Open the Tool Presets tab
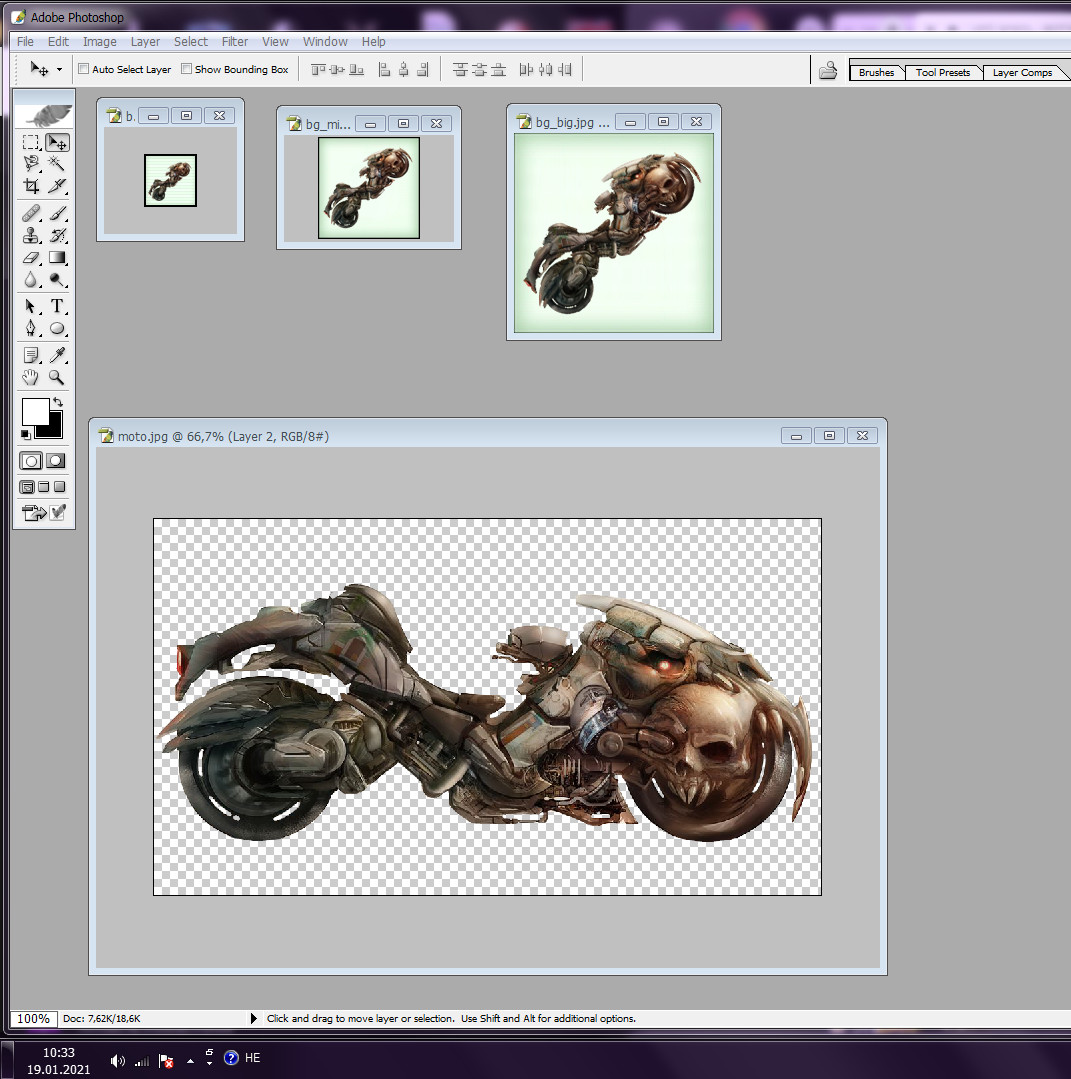The image size is (1071, 1079). [942, 72]
